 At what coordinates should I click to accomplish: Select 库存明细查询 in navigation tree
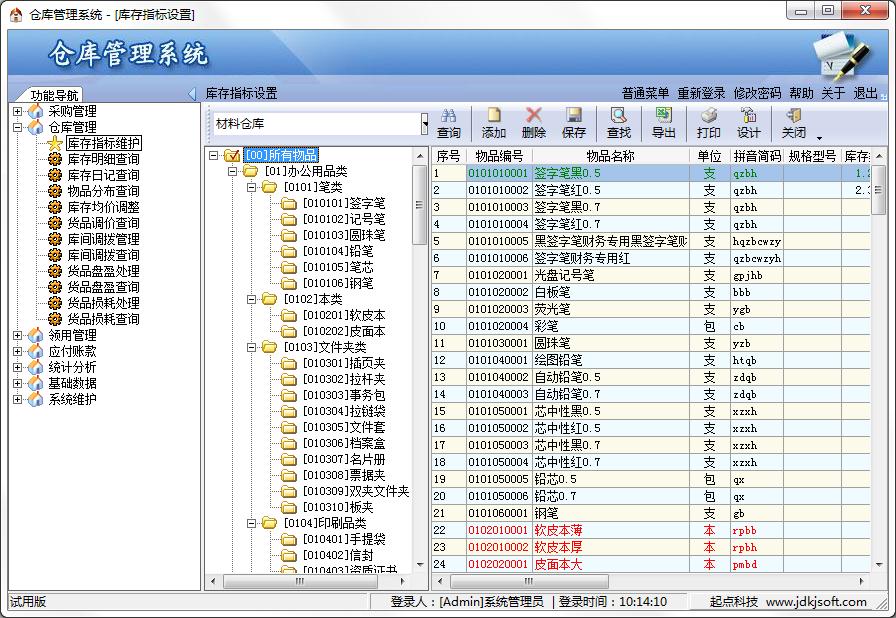103,159
